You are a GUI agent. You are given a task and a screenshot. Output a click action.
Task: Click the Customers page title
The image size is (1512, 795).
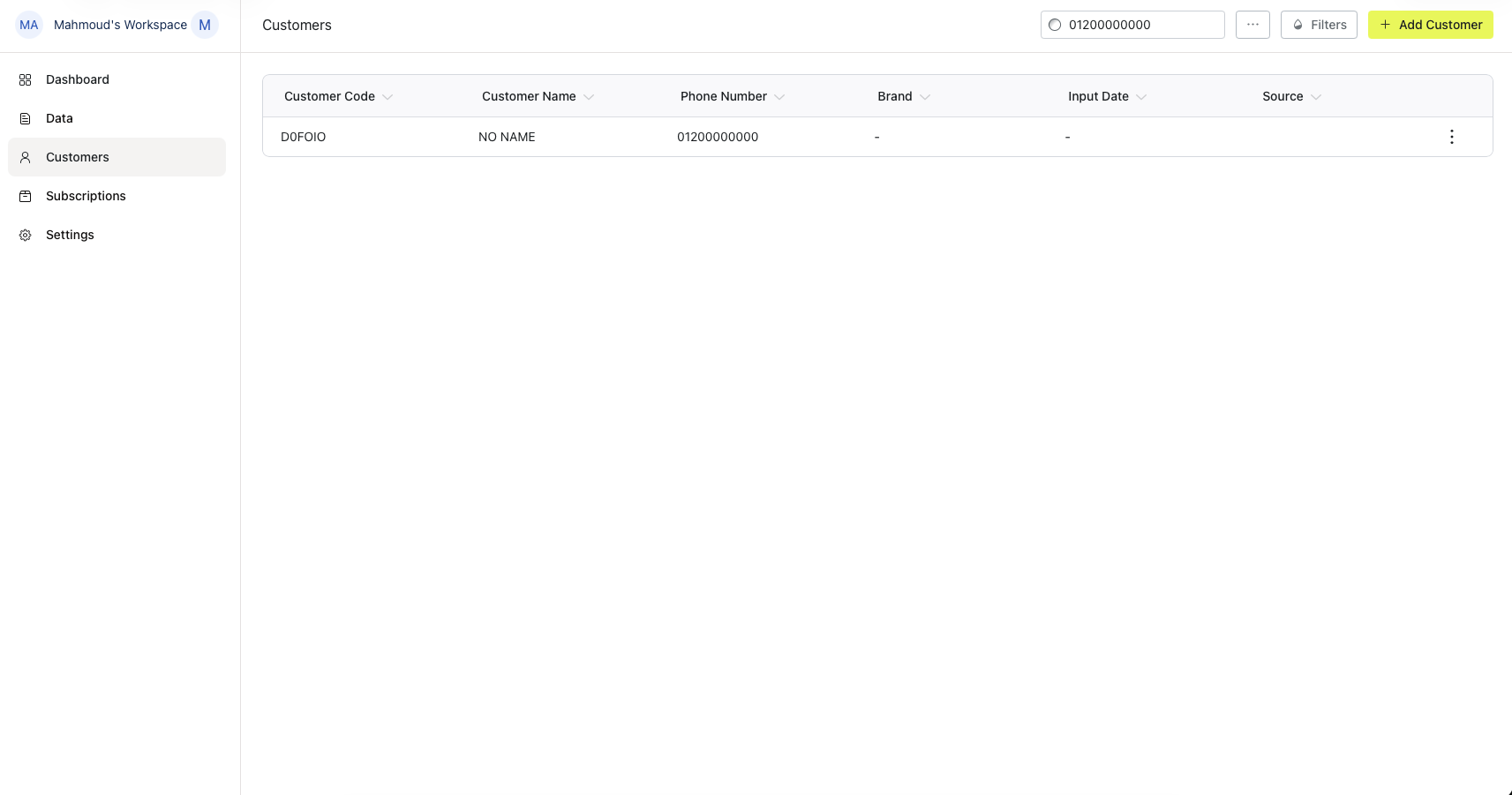(297, 25)
